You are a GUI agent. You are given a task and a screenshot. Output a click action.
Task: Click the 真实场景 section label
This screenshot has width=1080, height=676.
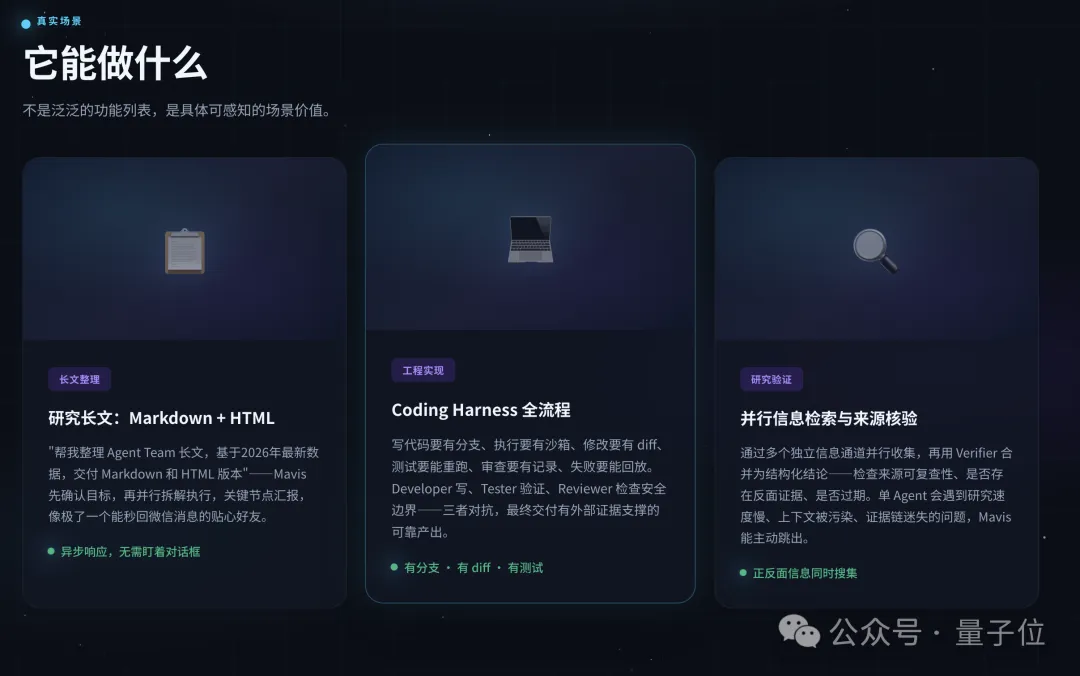click(59, 21)
